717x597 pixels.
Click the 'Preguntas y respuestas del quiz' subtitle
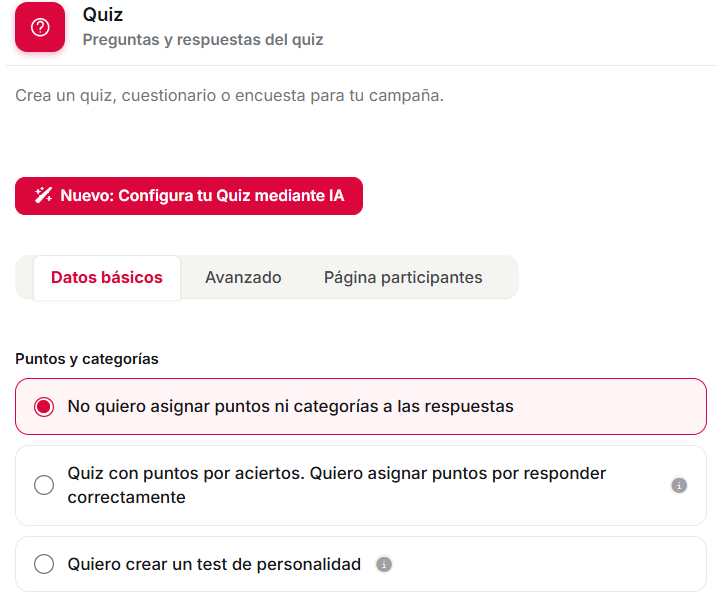point(203,40)
